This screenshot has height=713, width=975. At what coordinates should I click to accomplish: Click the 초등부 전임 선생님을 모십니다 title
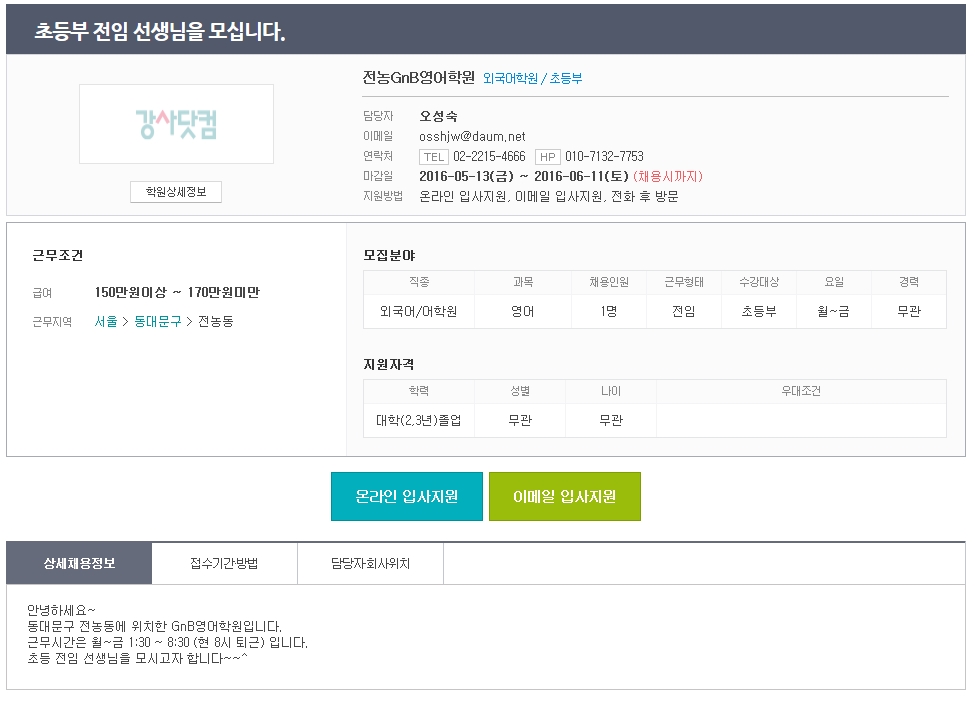(160, 31)
